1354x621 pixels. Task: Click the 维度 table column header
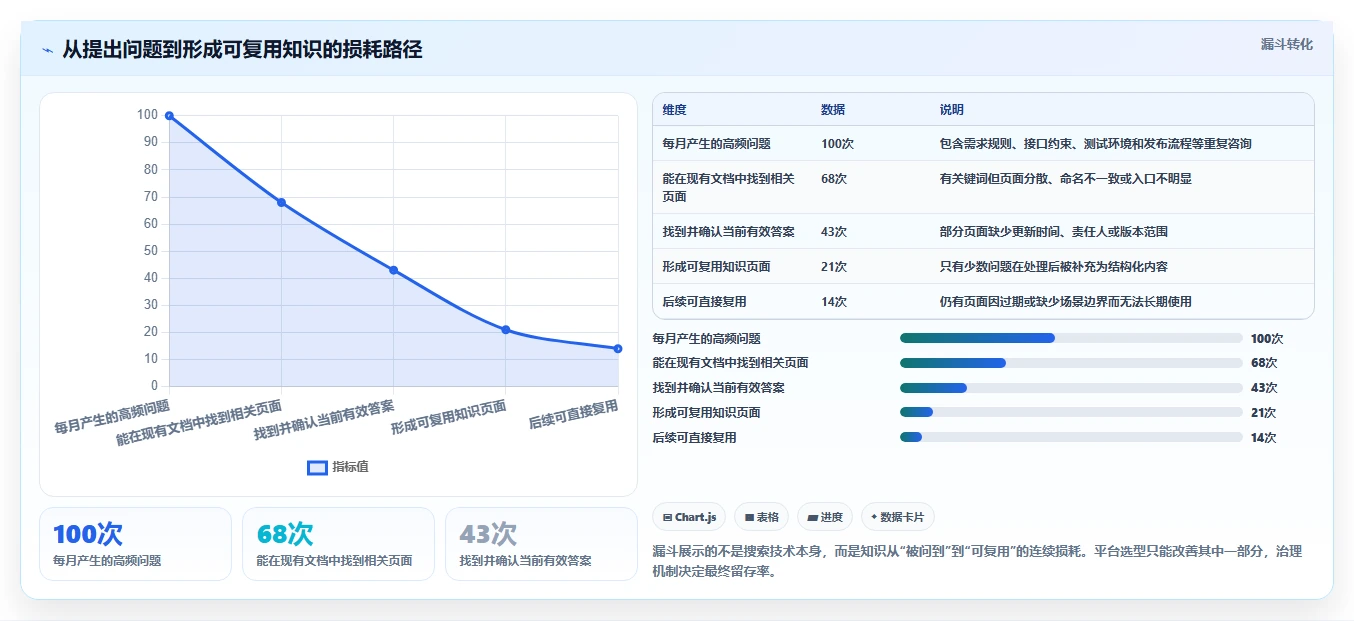[x=675, y=110]
